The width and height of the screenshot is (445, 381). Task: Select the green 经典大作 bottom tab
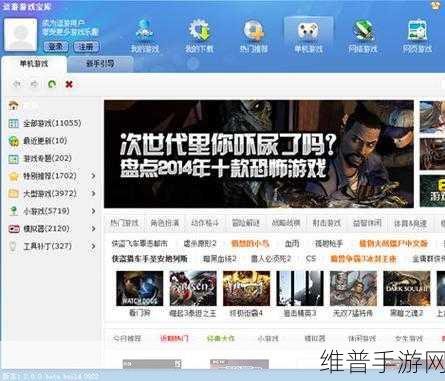221,339
